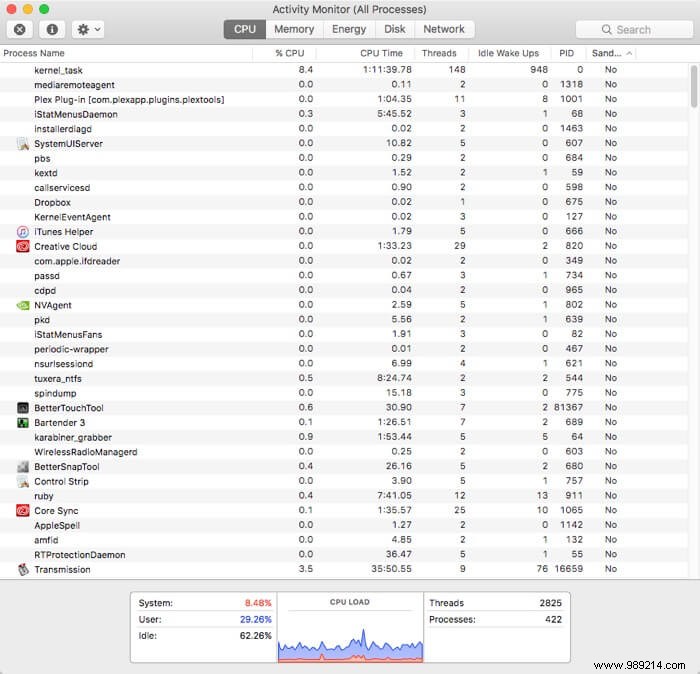Select the passd process row
Viewport: 700px width, 674px height.
pyautogui.click(x=344, y=276)
